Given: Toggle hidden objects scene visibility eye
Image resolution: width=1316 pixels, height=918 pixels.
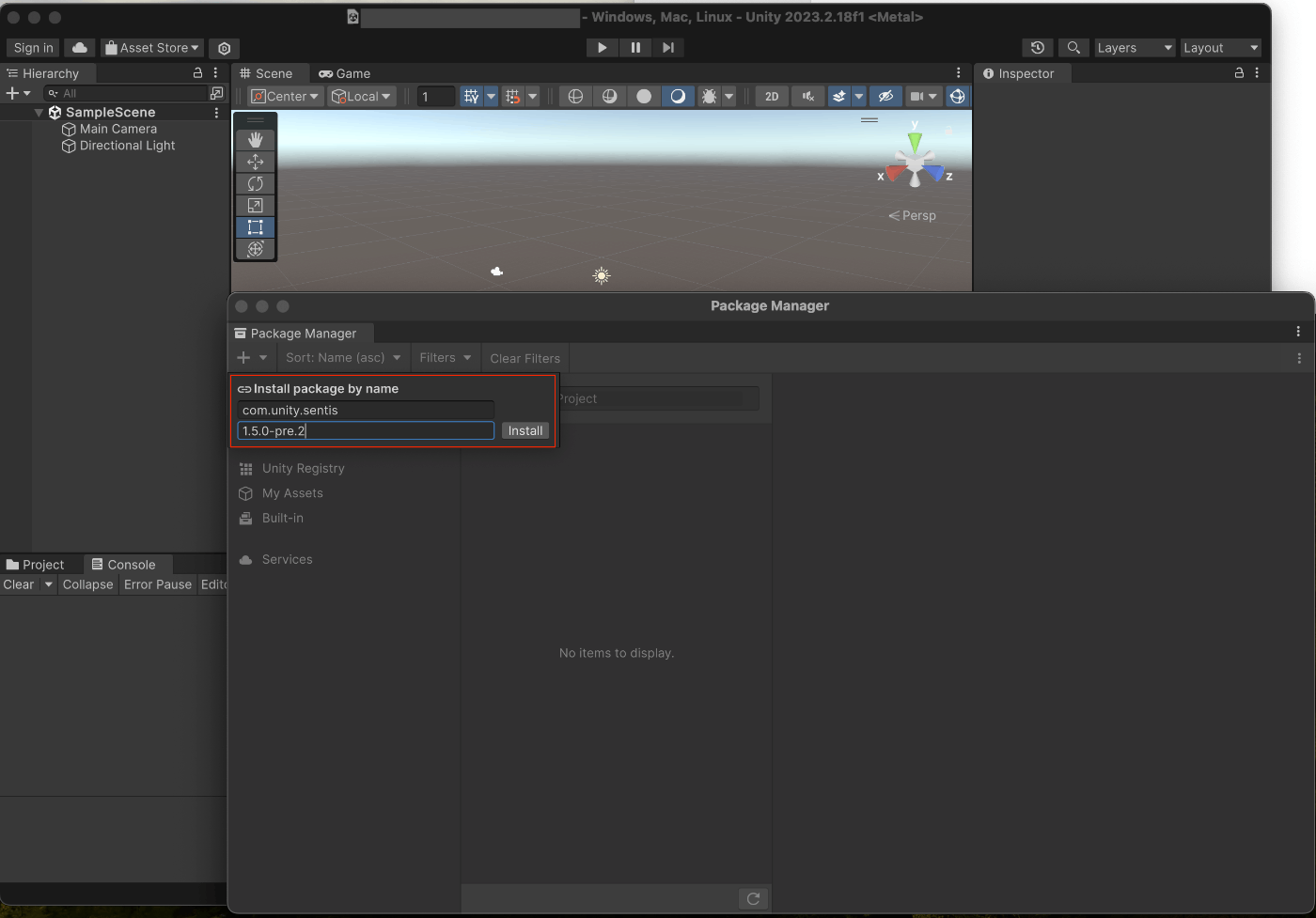Looking at the screenshot, I should [x=885, y=97].
